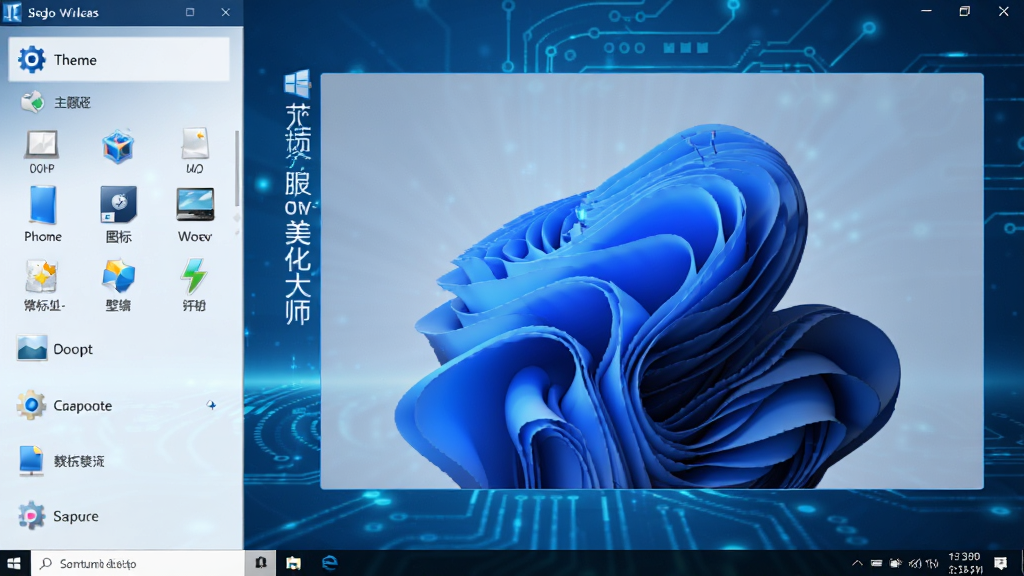Image resolution: width=1024 pixels, height=576 pixels.
Task: Open File Explorer in taskbar
Action: [294, 563]
